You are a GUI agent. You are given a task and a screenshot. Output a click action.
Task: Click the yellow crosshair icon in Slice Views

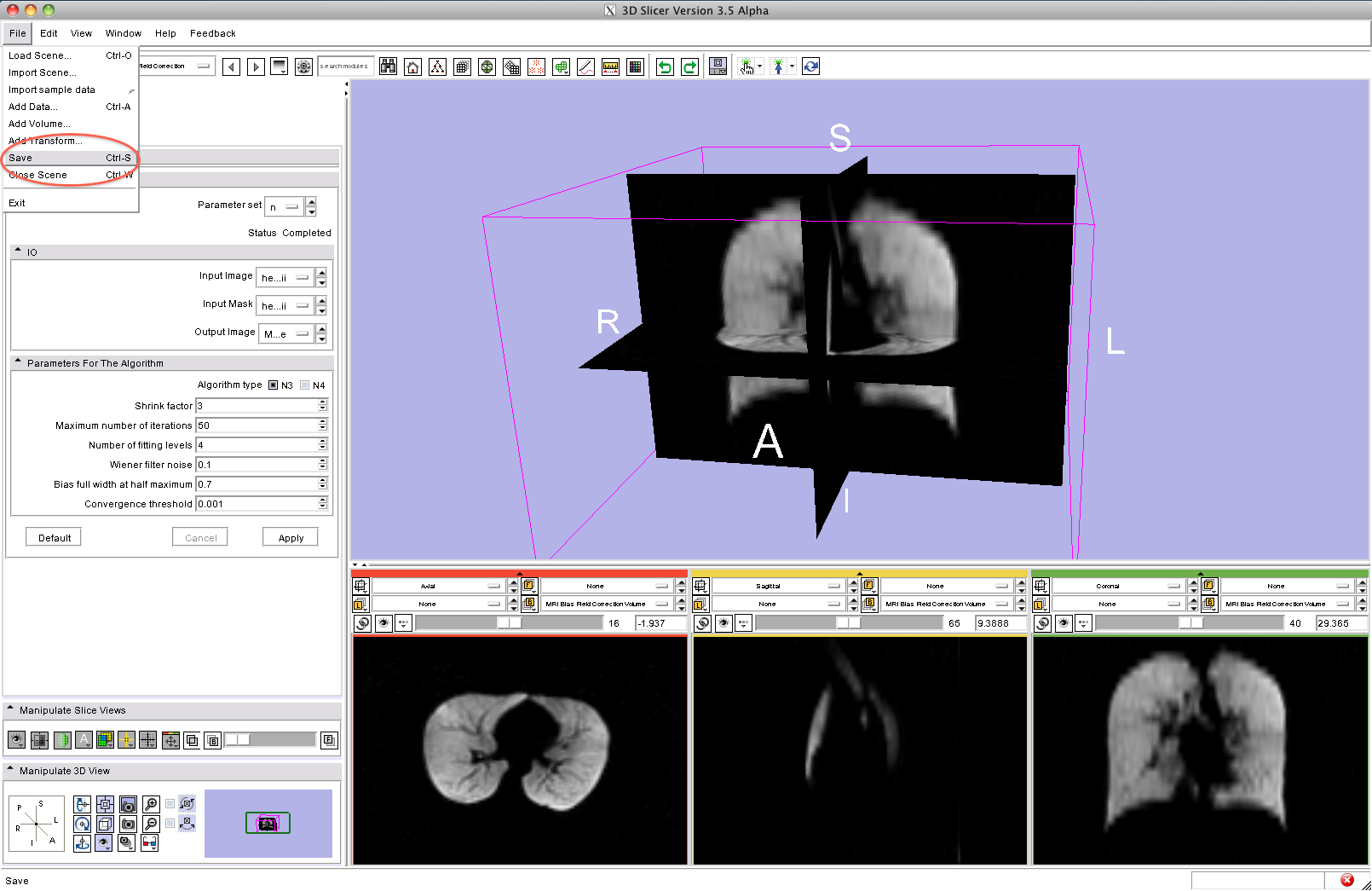pos(126,740)
